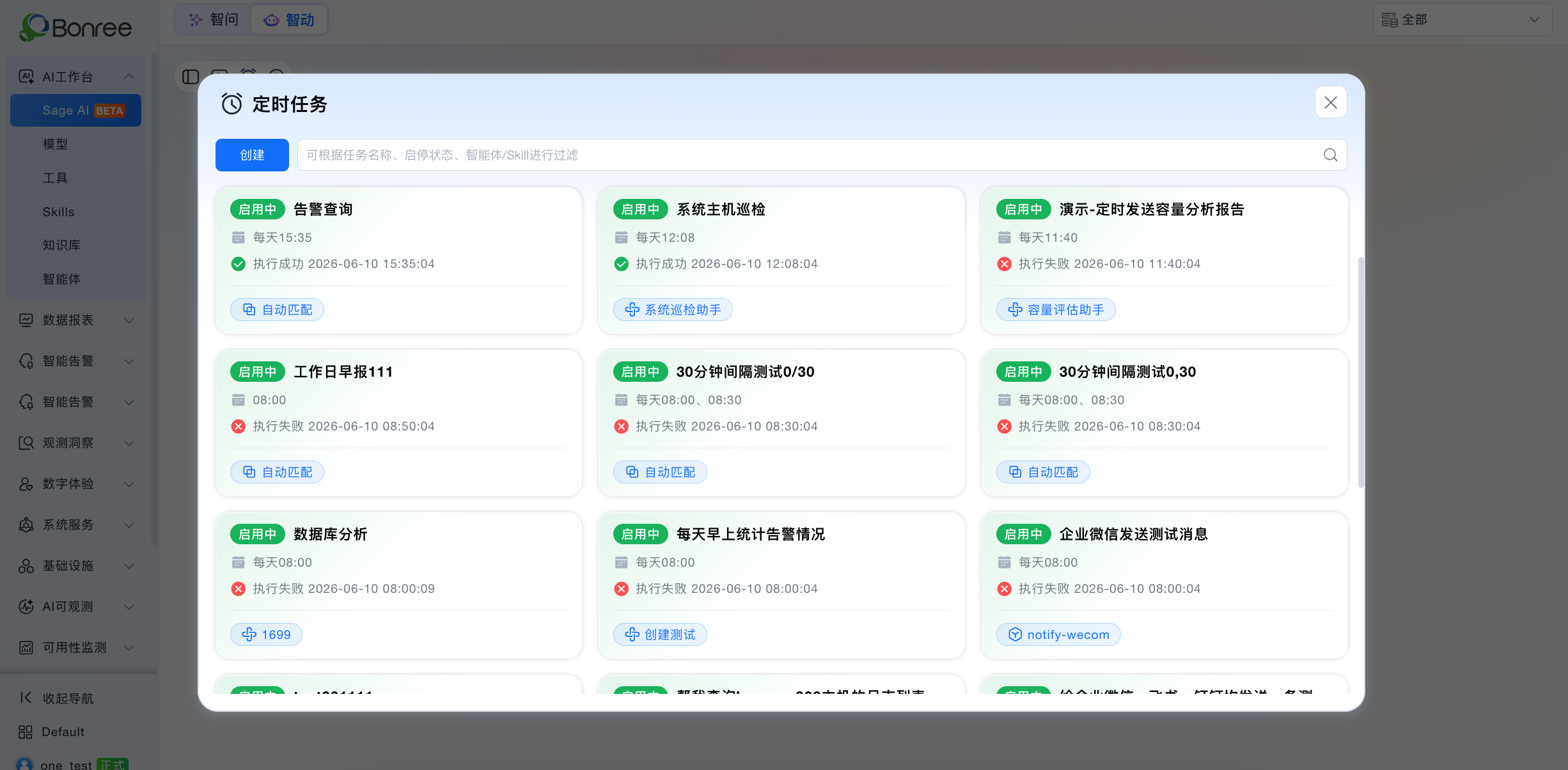Click the 收起导航 collapse icon

[x=26, y=698]
